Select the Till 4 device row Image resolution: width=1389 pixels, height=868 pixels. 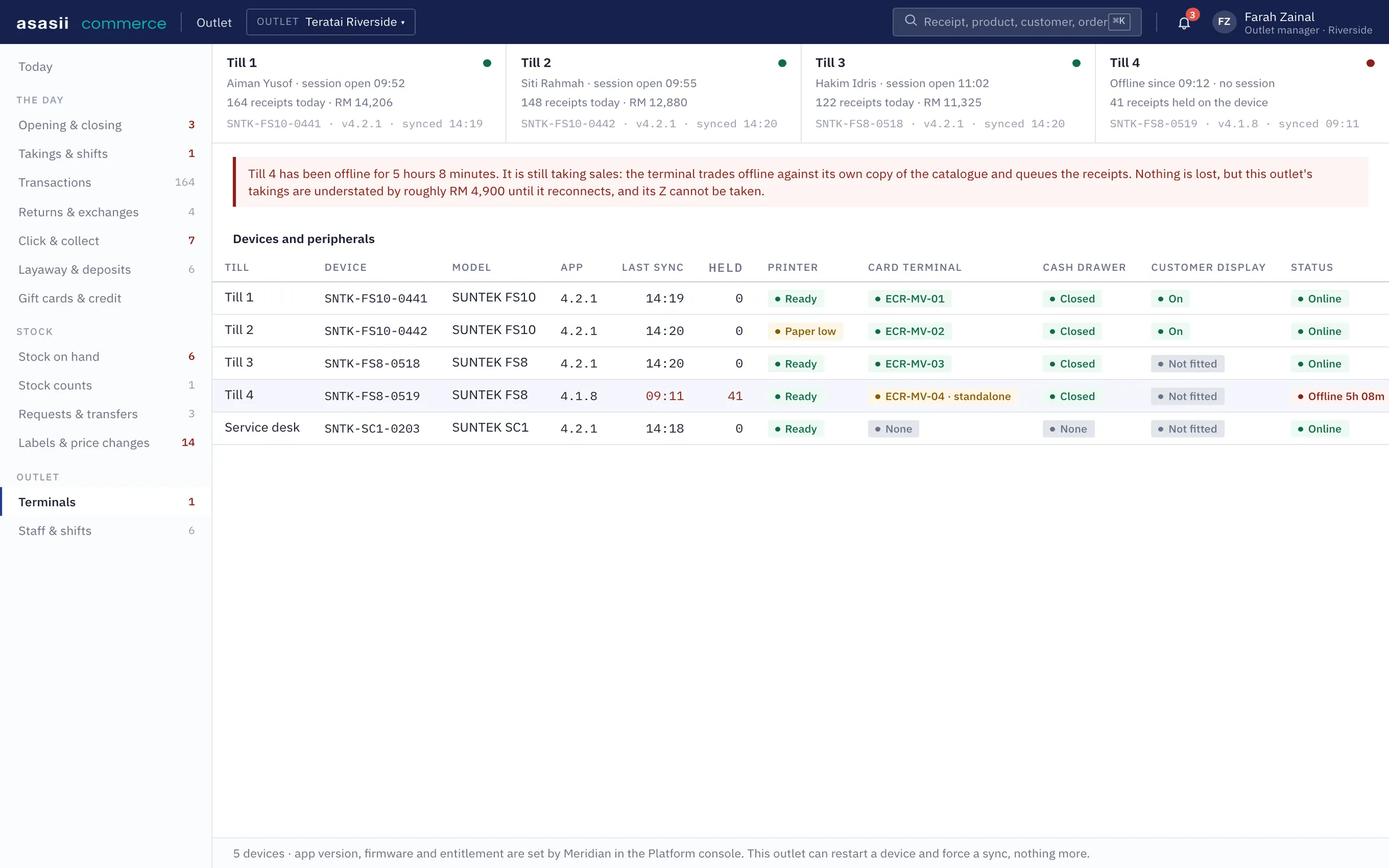800,396
